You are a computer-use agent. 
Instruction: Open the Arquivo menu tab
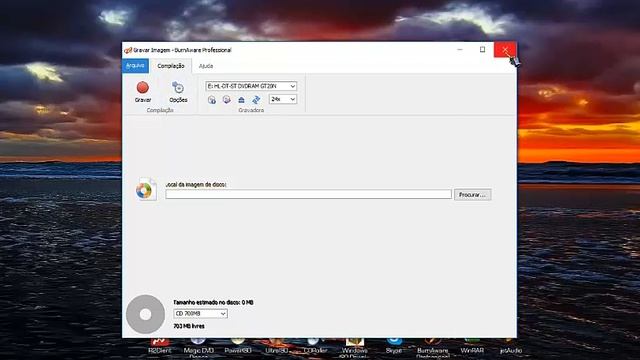pyautogui.click(x=135, y=66)
